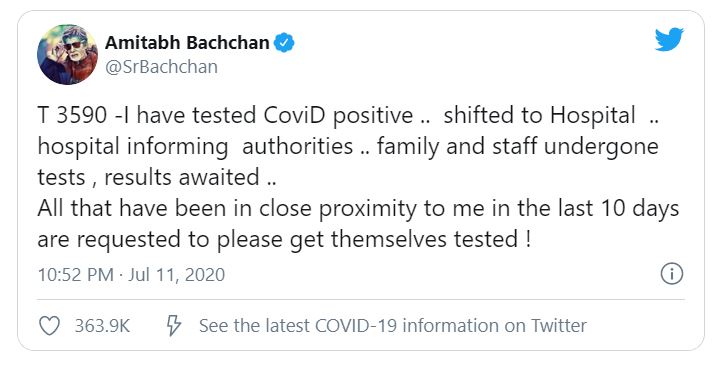
Task: Click the Twitter bird logo
Action: pos(669,40)
